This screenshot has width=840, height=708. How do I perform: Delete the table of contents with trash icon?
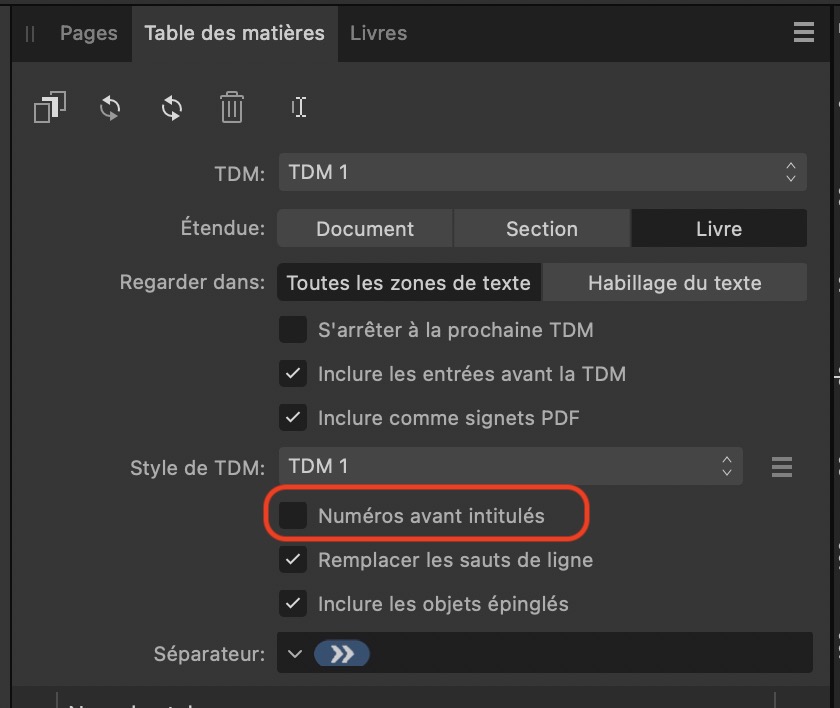point(231,107)
